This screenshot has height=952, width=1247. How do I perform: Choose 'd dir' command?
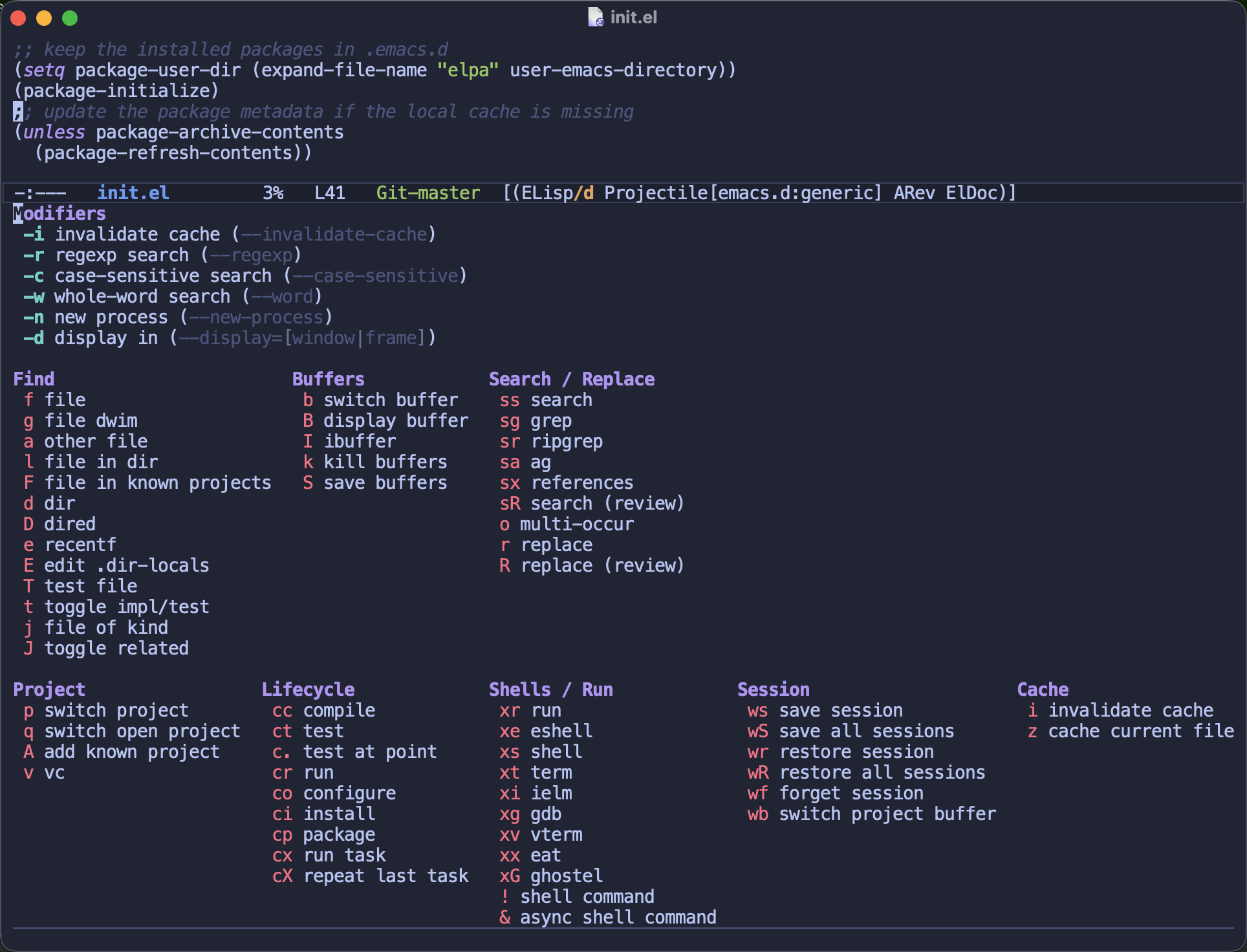tap(49, 503)
